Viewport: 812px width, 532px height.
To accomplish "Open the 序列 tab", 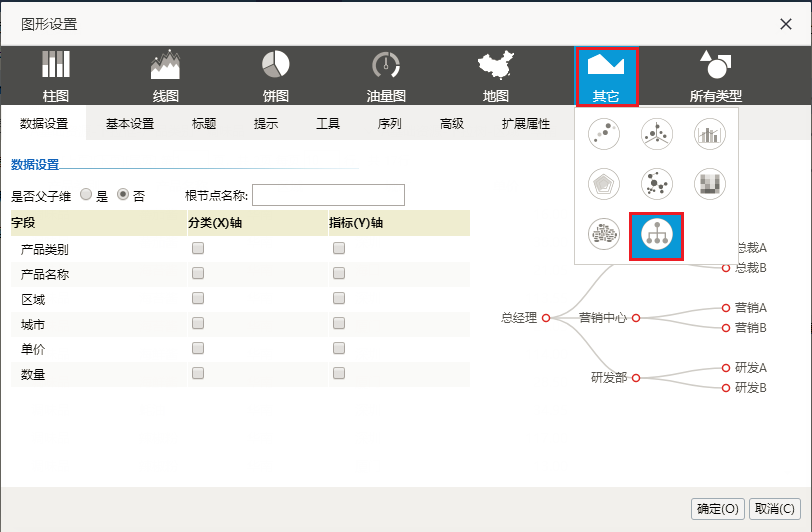I will (389, 123).
